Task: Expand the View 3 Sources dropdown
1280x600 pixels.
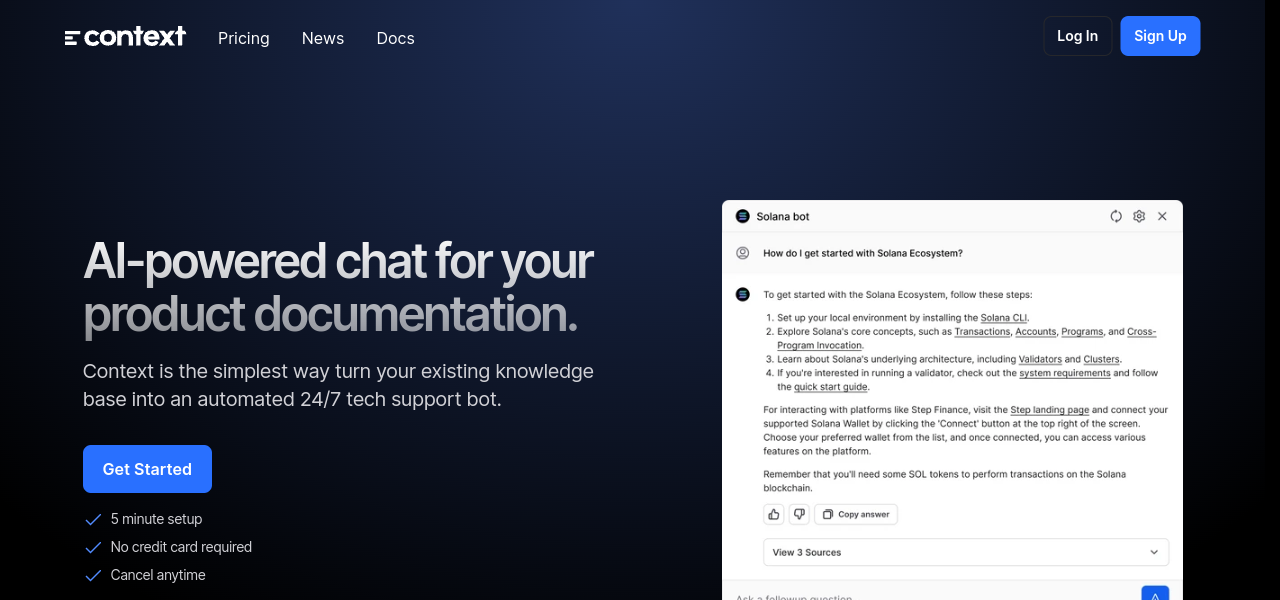Action: [965, 552]
